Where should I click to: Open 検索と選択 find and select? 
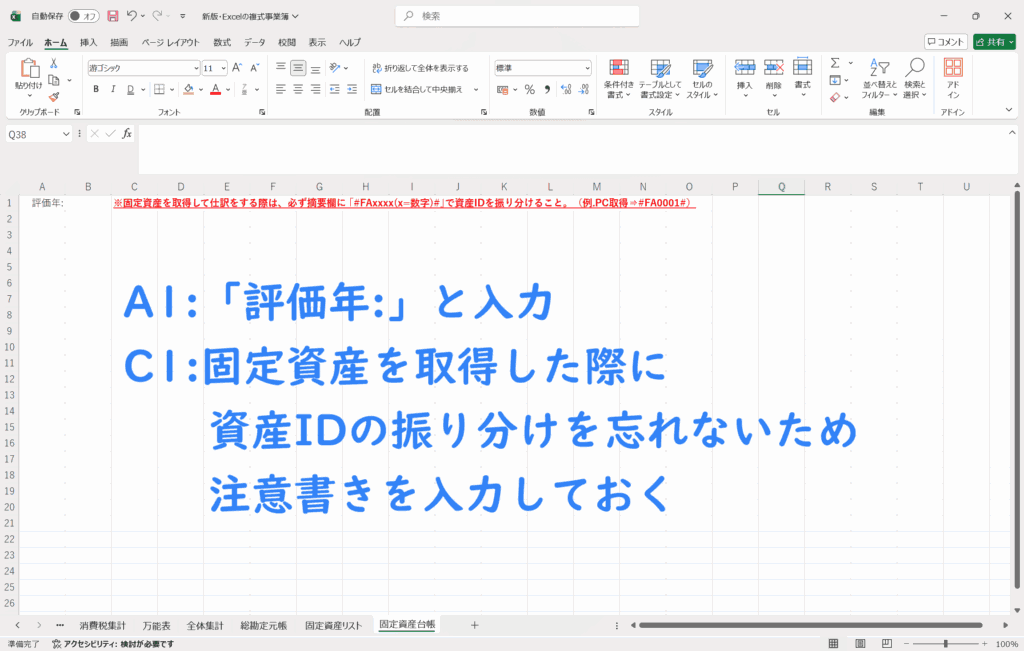(914, 77)
